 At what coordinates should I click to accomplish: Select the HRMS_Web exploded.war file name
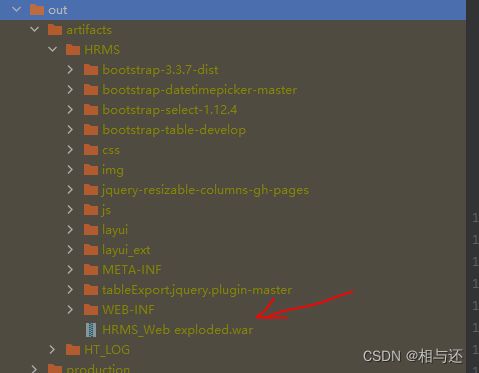[177, 330]
